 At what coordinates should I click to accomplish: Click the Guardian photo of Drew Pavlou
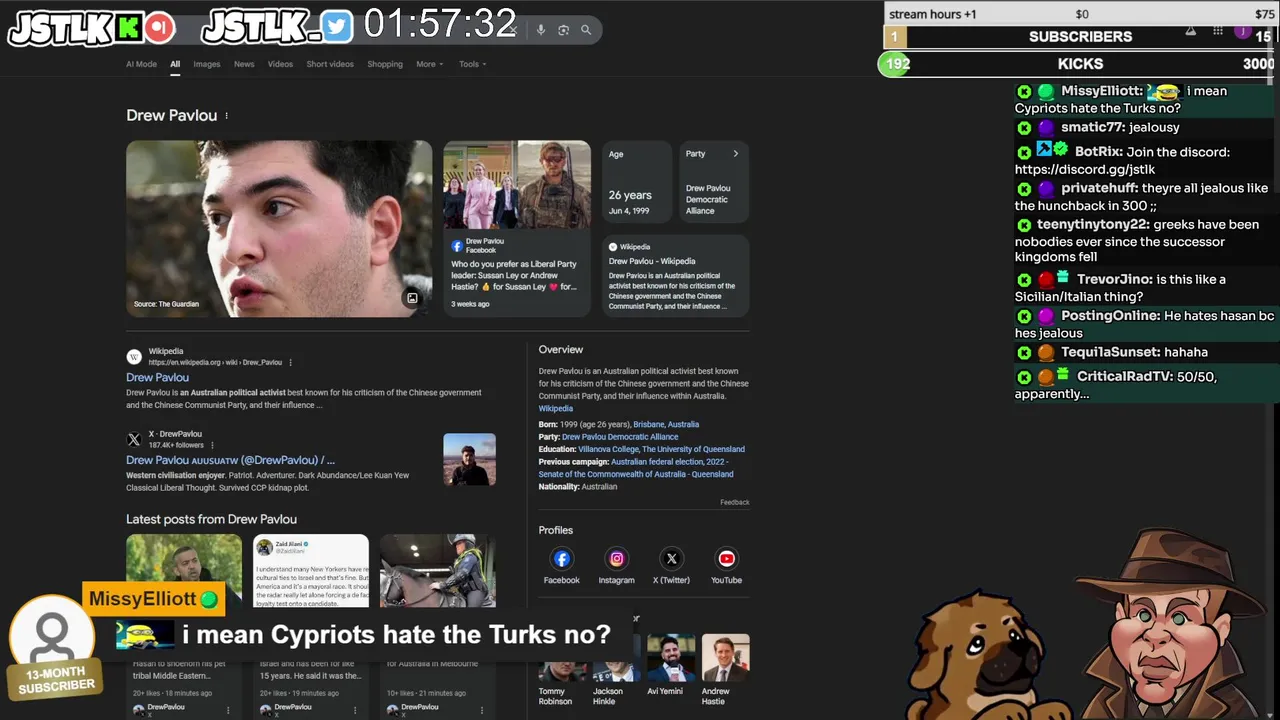279,229
